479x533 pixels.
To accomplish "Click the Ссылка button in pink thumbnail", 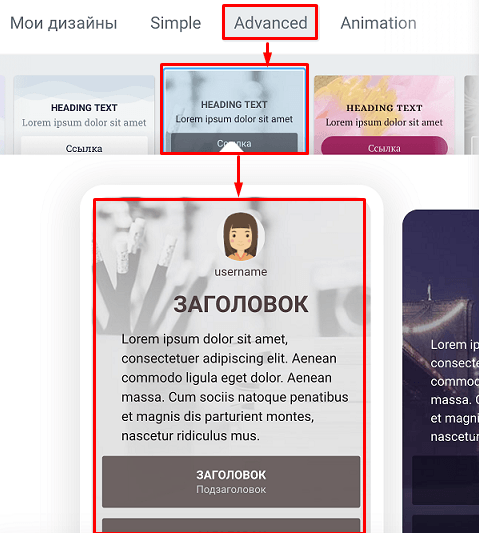I will click(384, 146).
